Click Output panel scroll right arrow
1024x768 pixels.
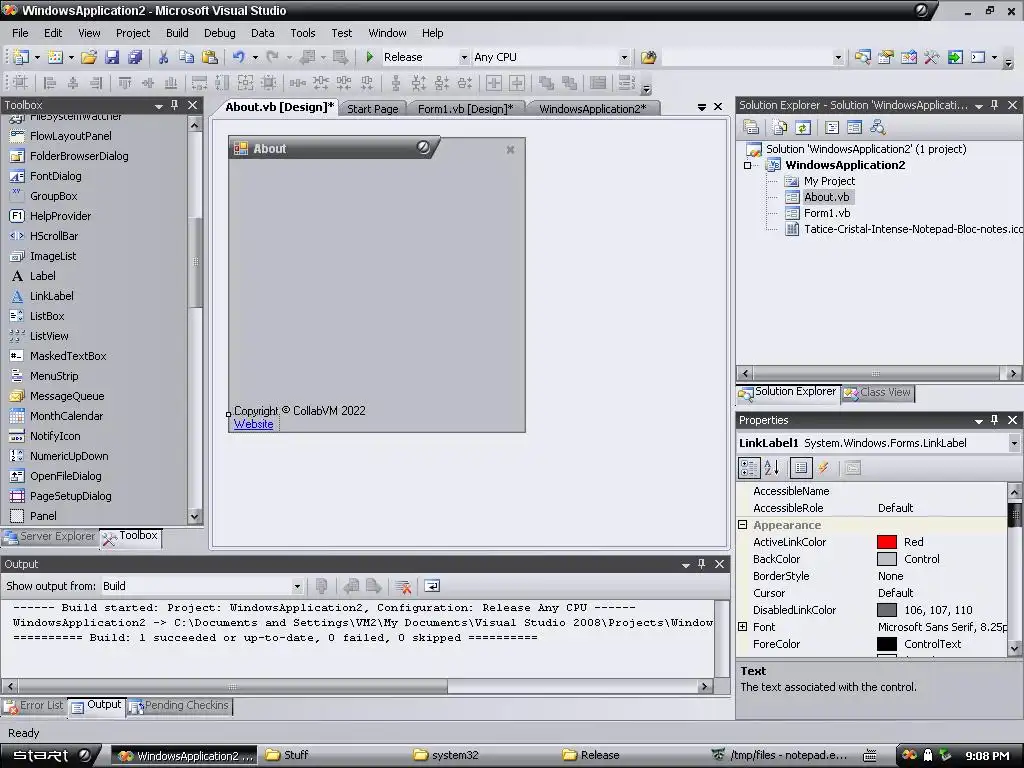click(x=704, y=686)
